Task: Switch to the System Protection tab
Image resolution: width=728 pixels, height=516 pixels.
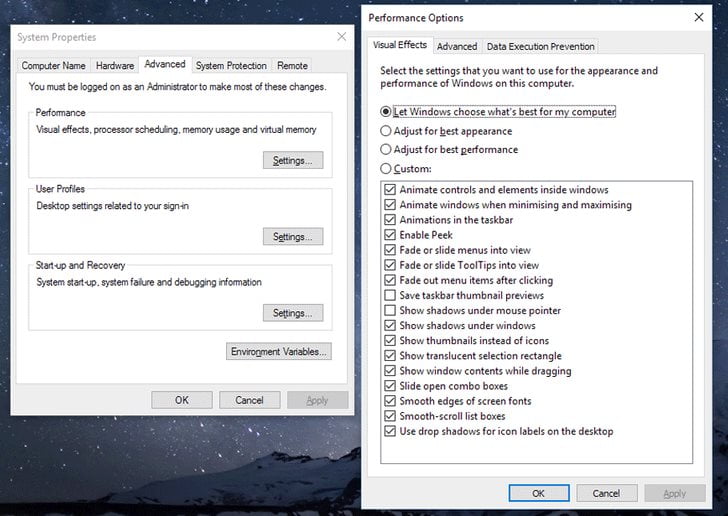Action: pos(231,66)
